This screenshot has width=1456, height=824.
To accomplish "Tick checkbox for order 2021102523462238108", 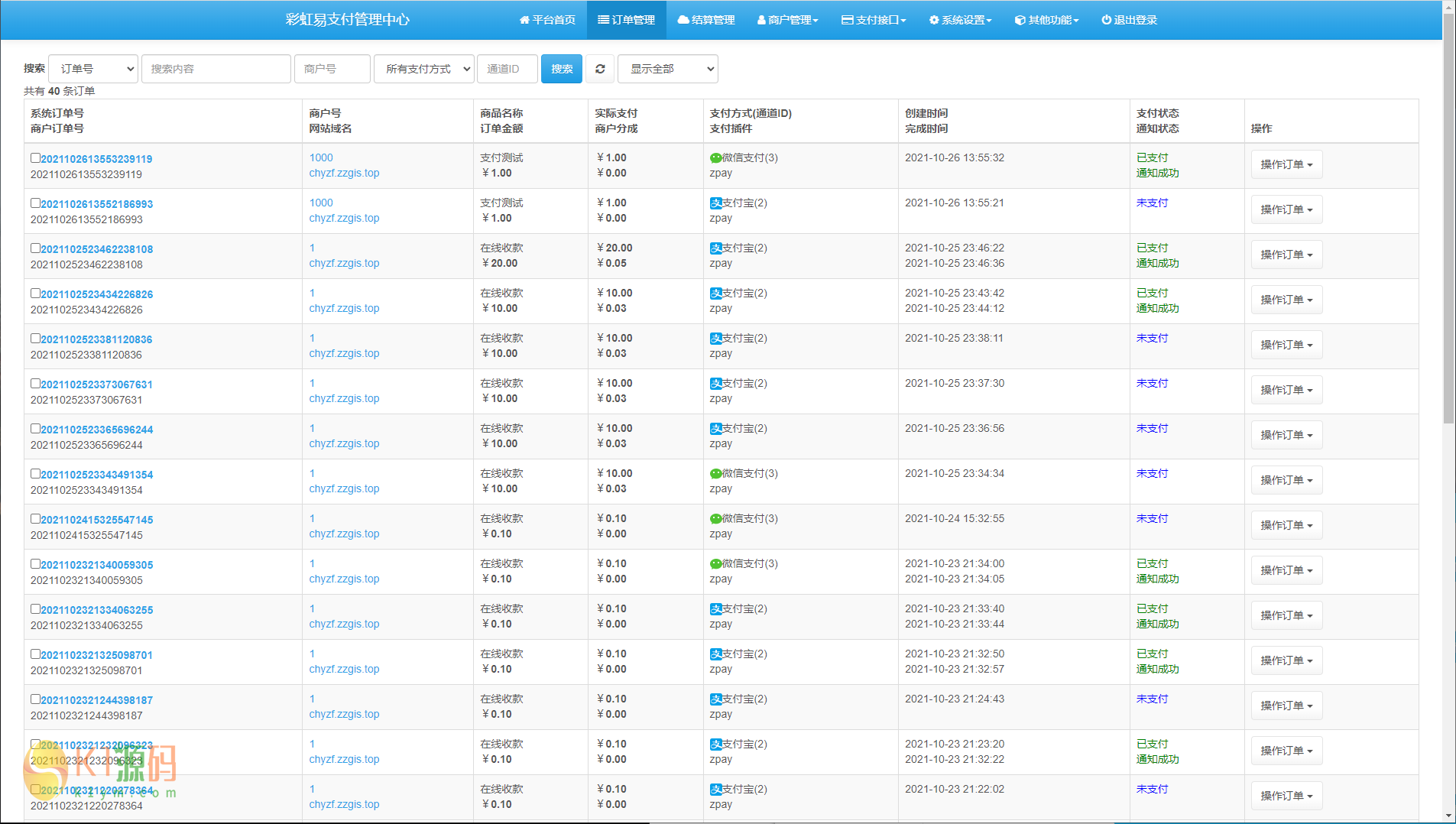I will pyautogui.click(x=35, y=248).
